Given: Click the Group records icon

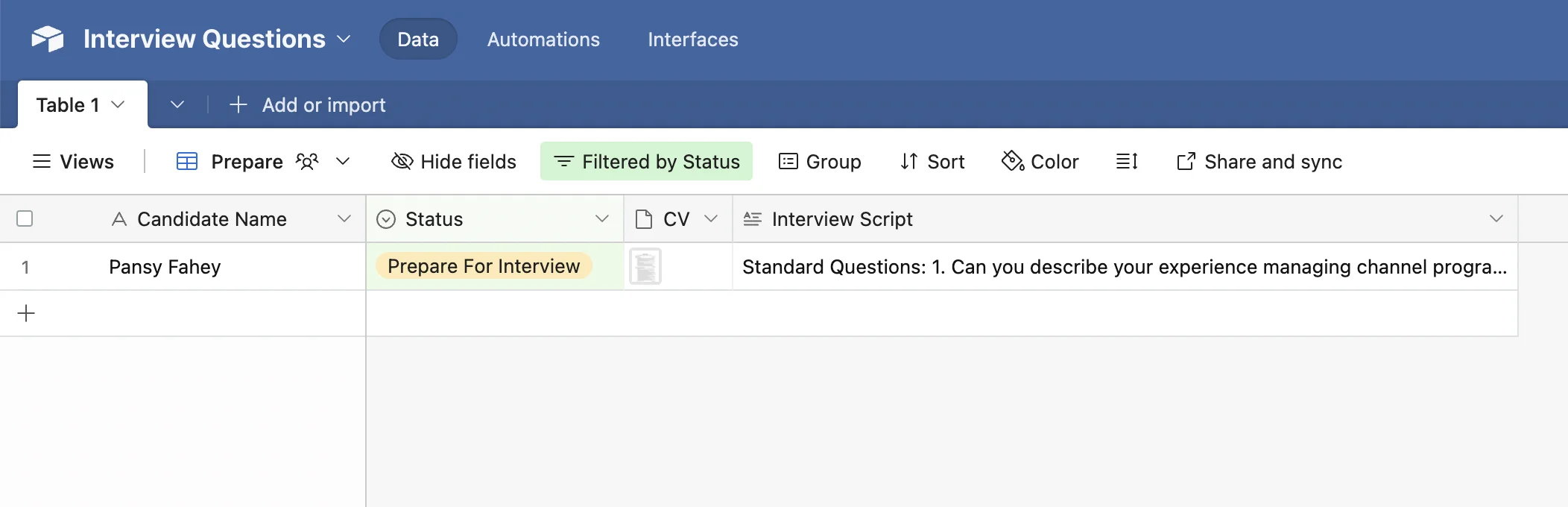Looking at the screenshot, I should click(x=788, y=161).
